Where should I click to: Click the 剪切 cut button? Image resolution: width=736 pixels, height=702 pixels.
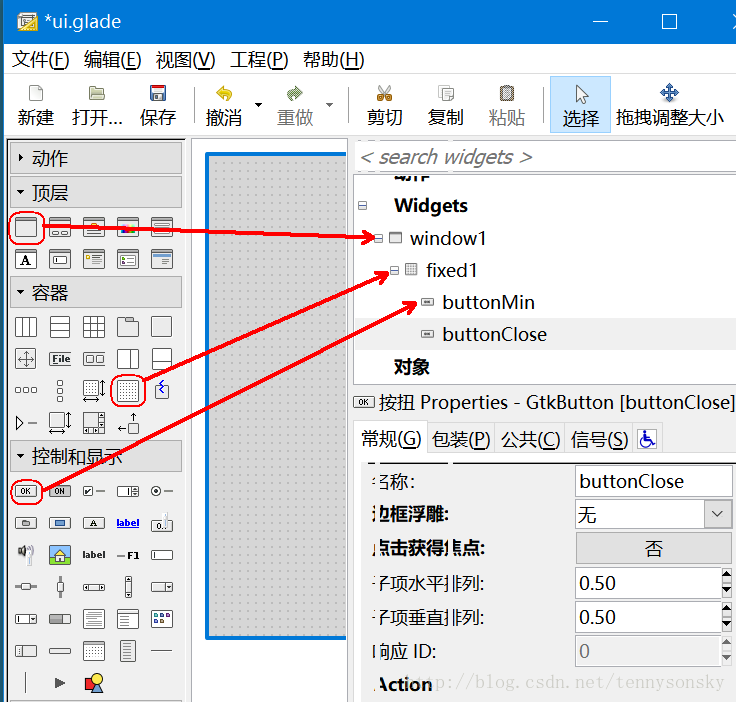[384, 105]
